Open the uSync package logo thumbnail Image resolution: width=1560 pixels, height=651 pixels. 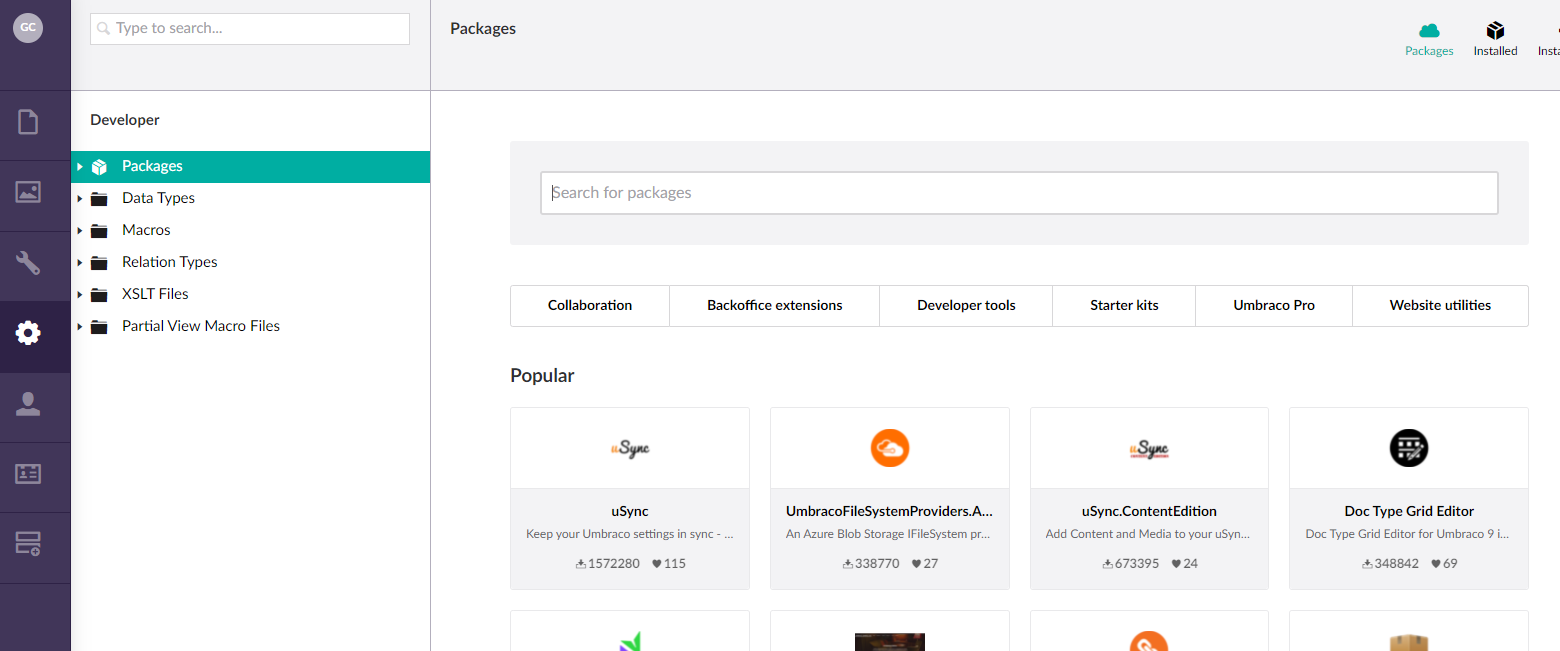click(x=630, y=449)
